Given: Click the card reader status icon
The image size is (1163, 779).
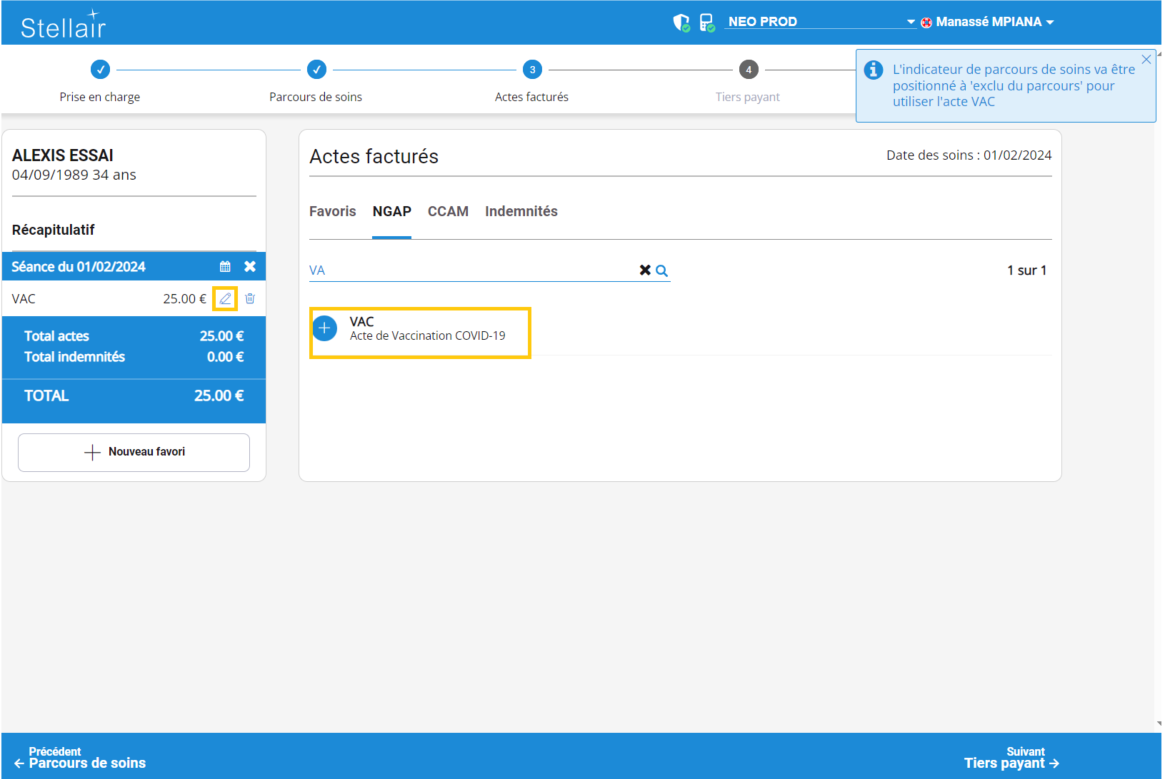Looking at the screenshot, I should [707, 22].
